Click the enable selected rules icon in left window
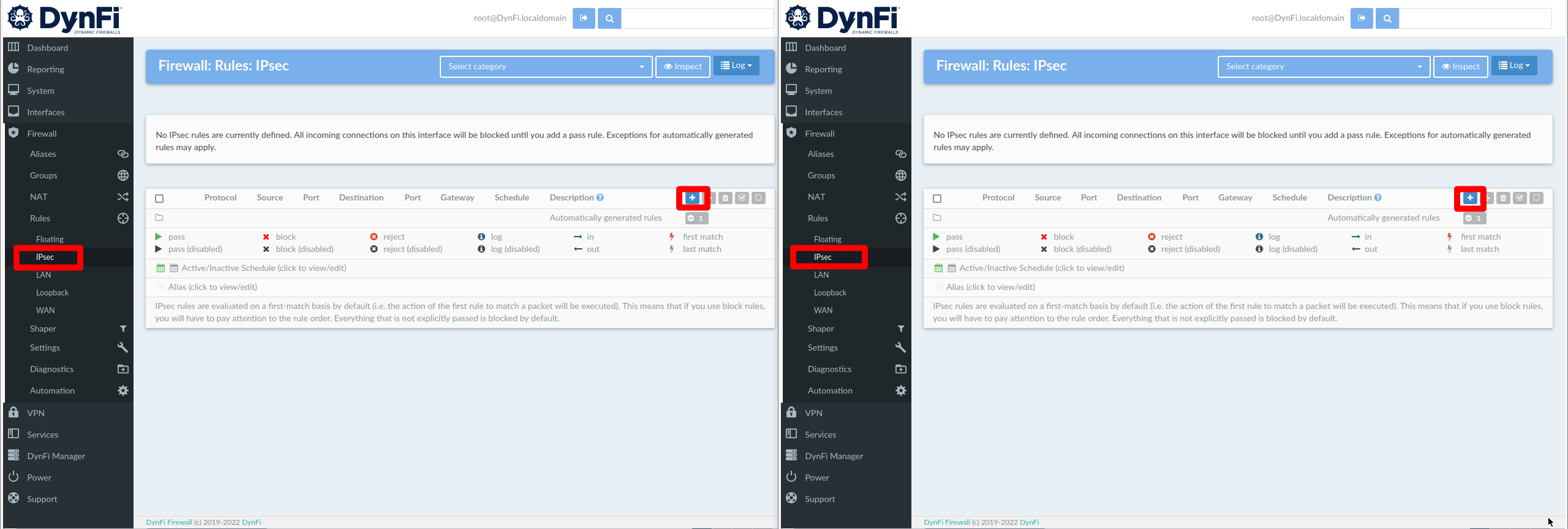 point(742,198)
